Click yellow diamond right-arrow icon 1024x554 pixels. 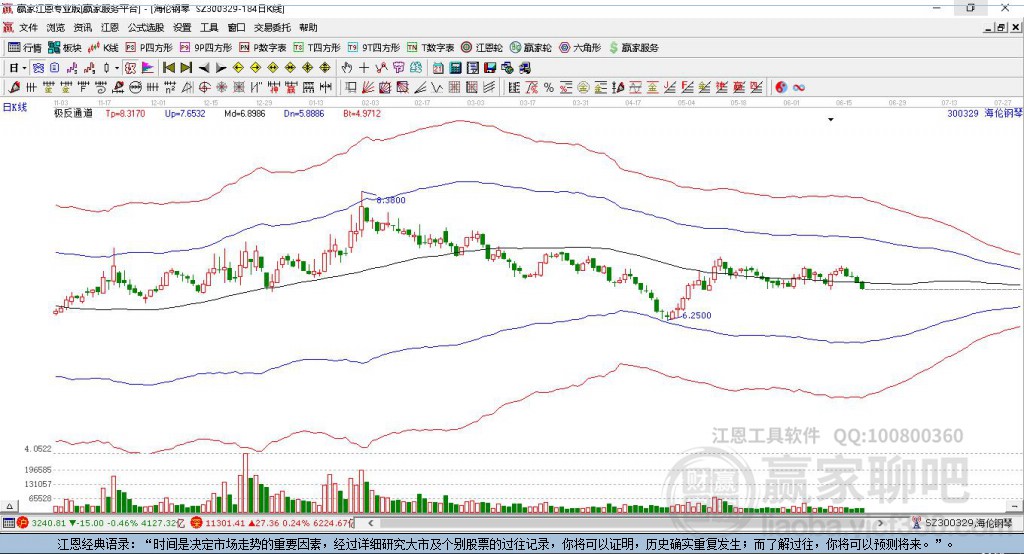pyautogui.click(x=255, y=68)
